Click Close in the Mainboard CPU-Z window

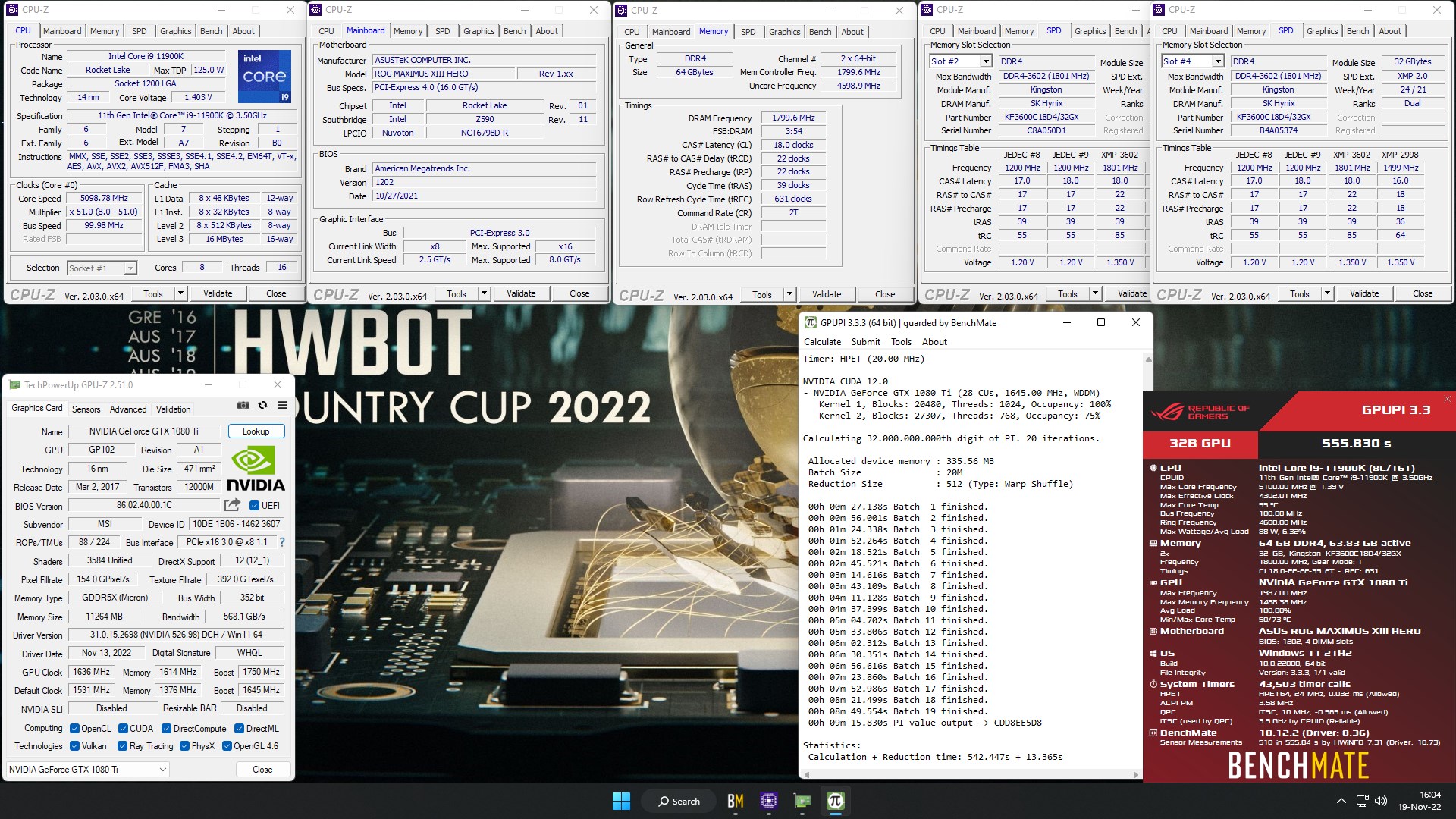[x=579, y=293]
